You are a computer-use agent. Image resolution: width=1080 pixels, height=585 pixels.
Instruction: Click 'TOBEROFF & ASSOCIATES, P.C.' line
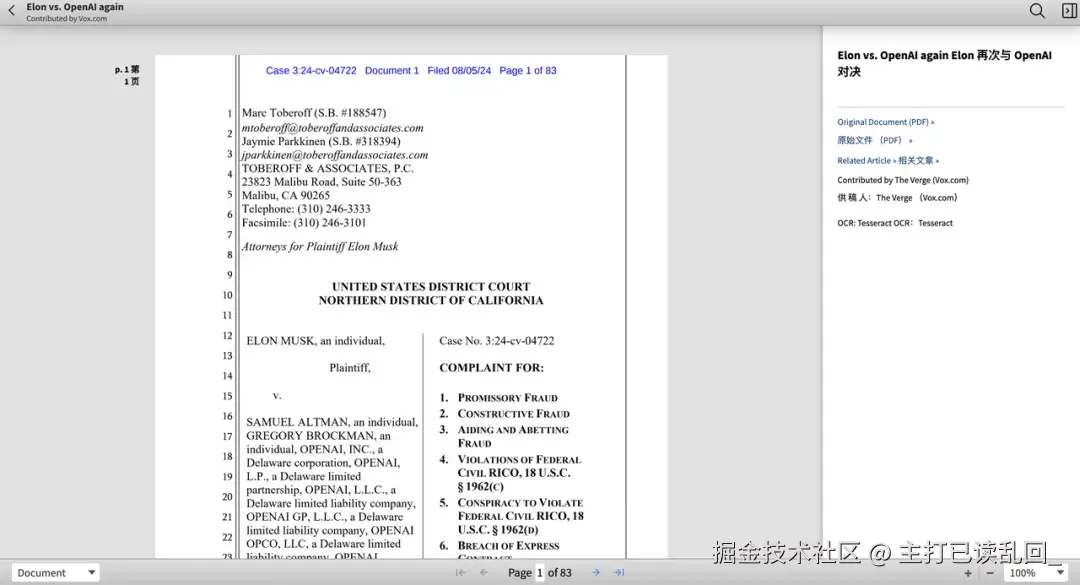[327, 168]
